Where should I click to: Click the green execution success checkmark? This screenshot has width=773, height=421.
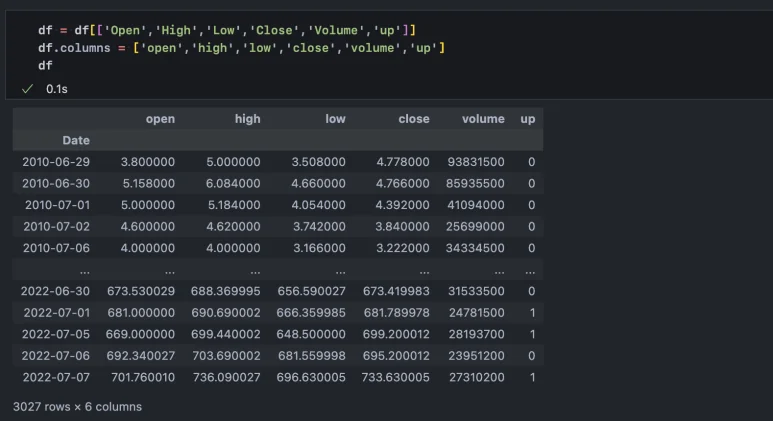pyautogui.click(x=27, y=89)
